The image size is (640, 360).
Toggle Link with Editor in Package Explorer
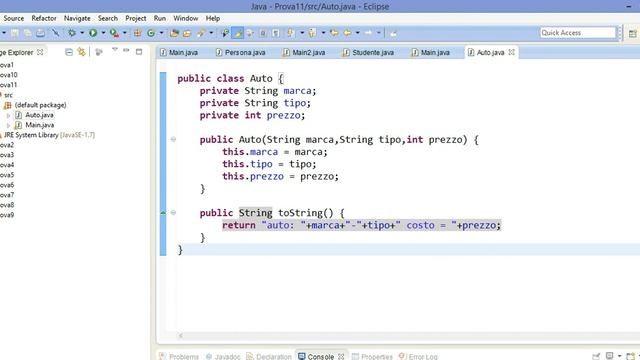coord(82,52)
